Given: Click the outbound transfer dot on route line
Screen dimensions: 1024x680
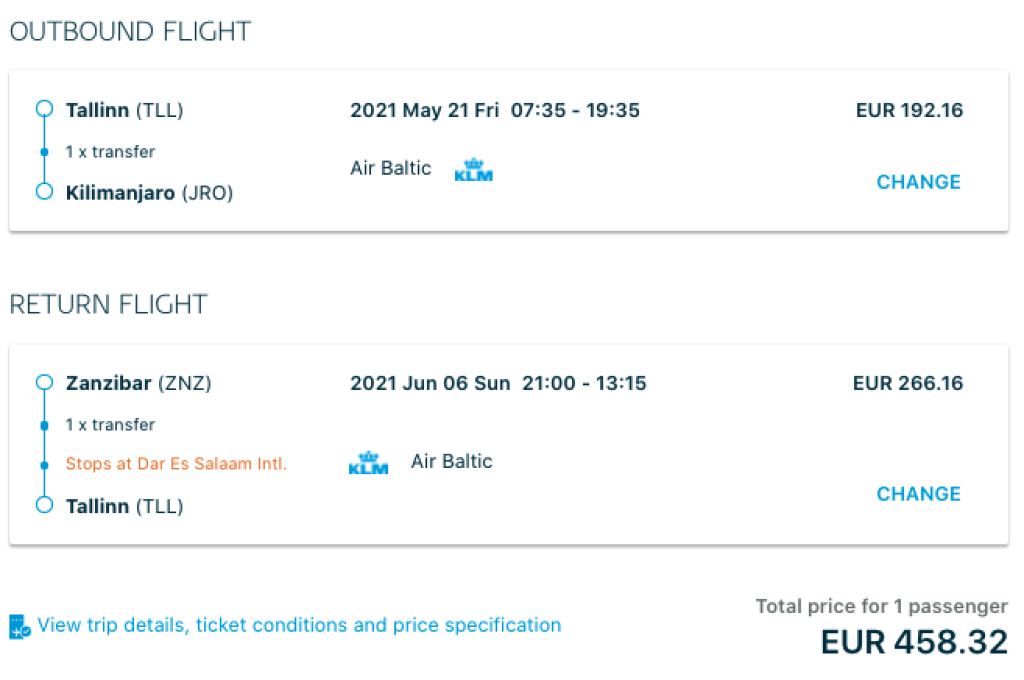Looking at the screenshot, I should coord(44,152).
